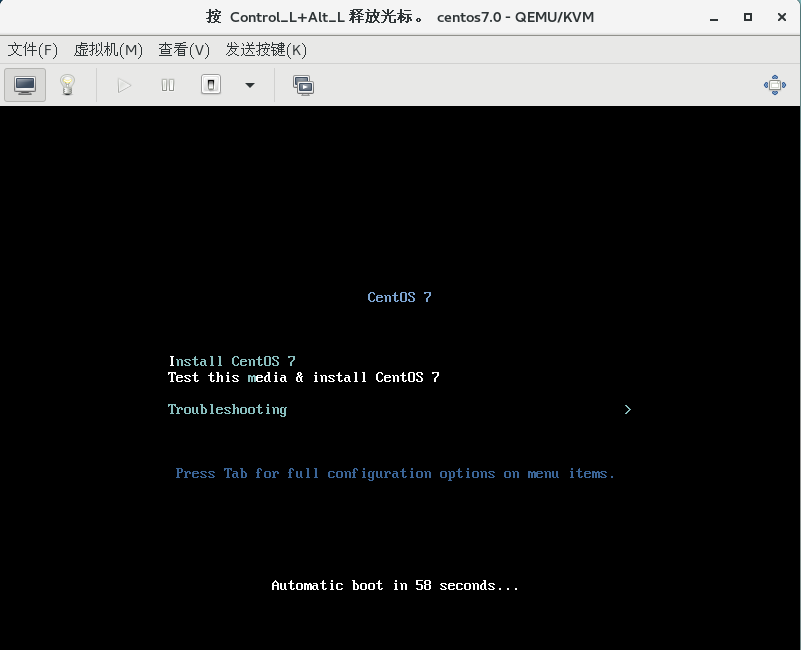Open the 文件(F) menu
This screenshot has height=650, width=801.
click(33, 50)
